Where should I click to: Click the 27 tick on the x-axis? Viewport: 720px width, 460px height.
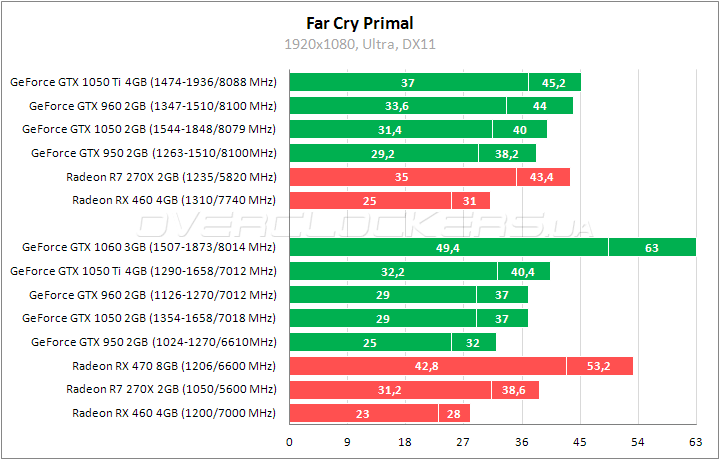pyautogui.click(x=463, y=441)
